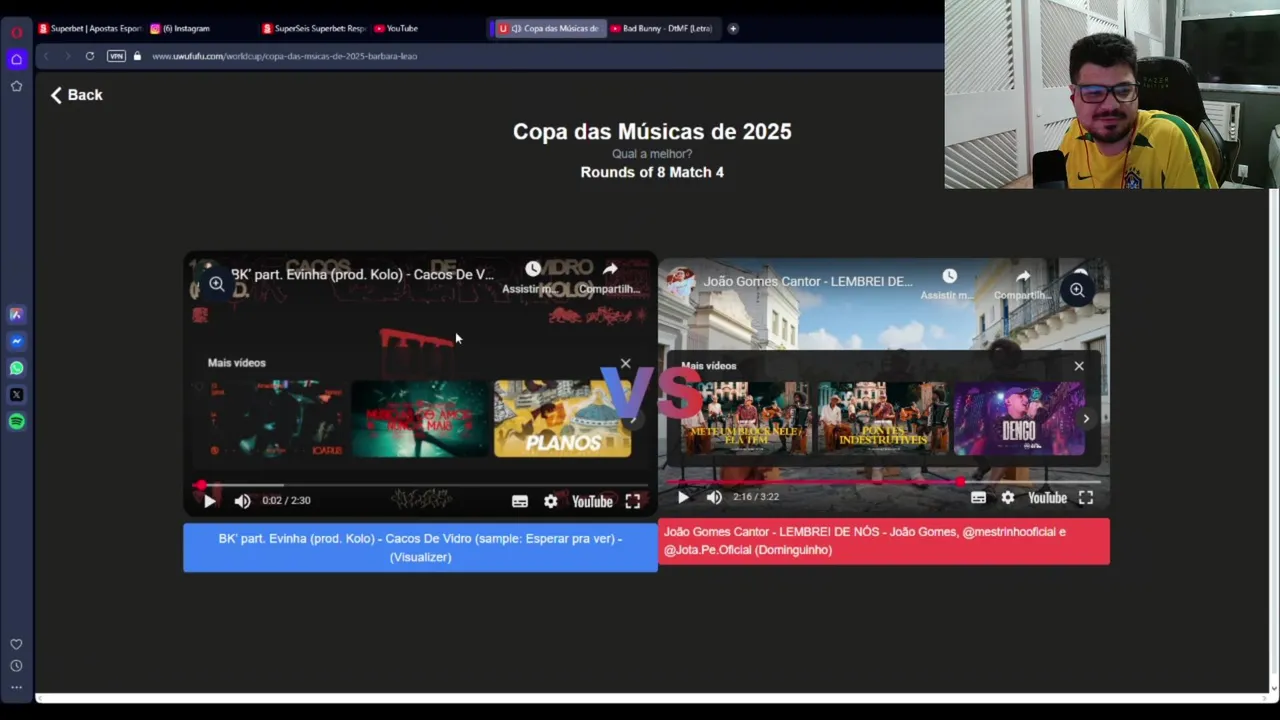Open the Aria AI icon in the sidebar
1280x720 pixels.
(16, 314)
